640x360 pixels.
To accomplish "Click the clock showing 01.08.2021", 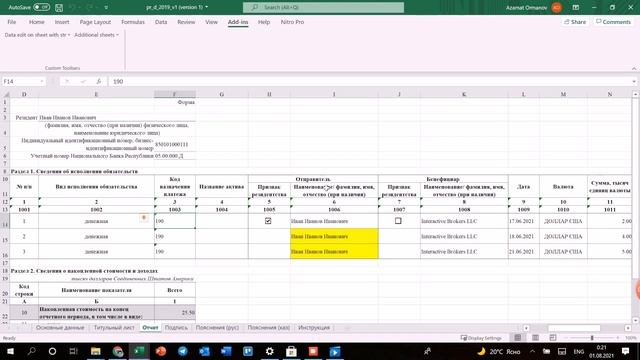I will click(602, 351).
